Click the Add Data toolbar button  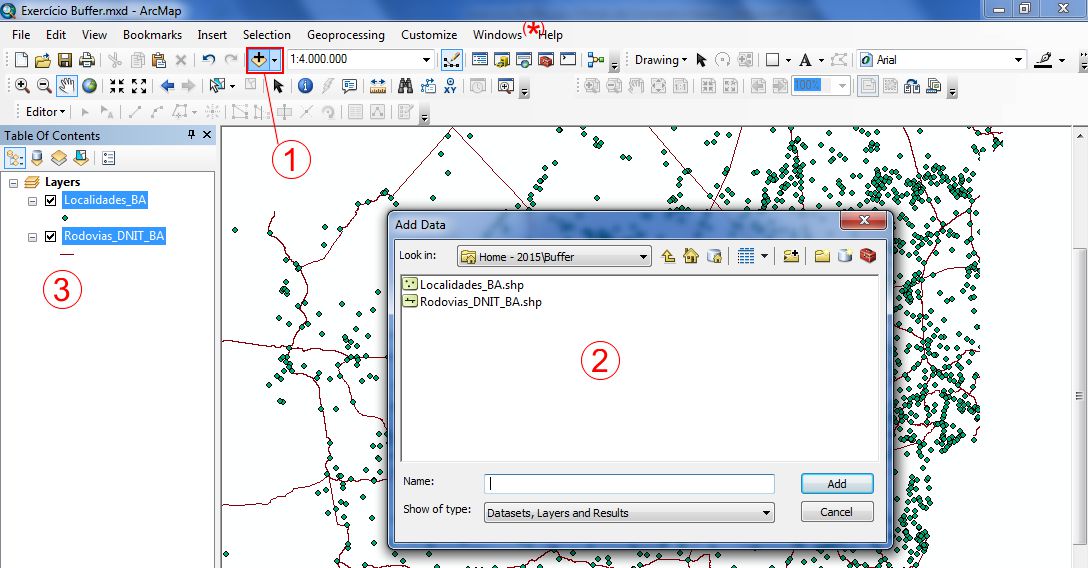pos(258,60)
